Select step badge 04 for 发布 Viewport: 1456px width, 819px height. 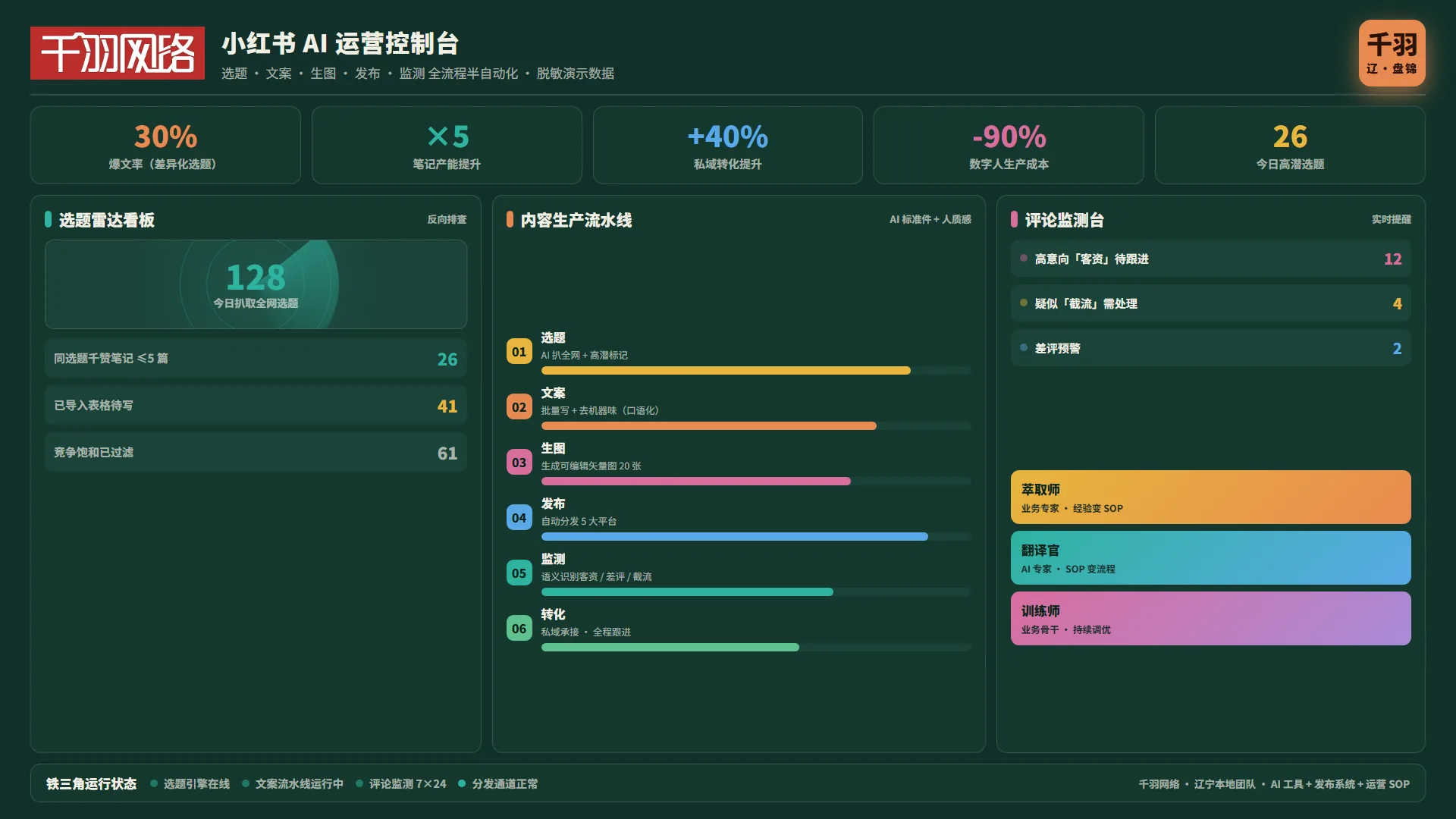pyautogui.click(x=519, y=517)
